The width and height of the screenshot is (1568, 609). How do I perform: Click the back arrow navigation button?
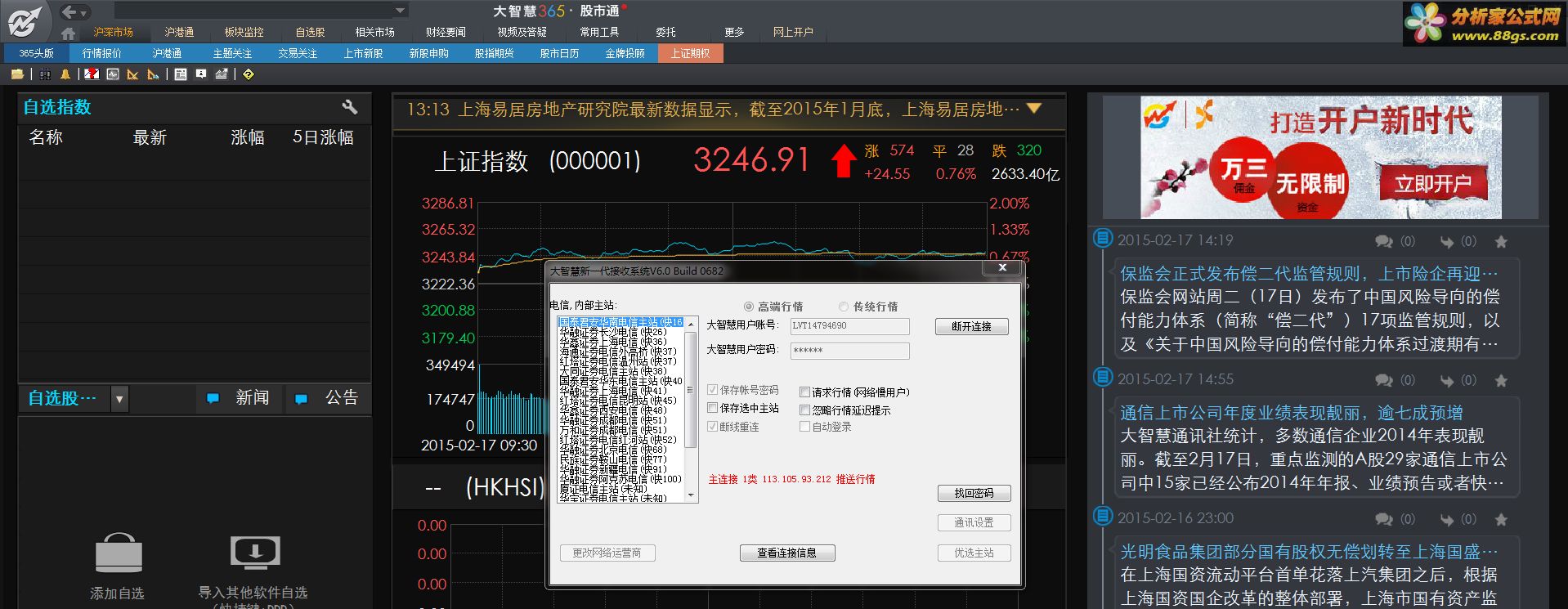(69, 11)
